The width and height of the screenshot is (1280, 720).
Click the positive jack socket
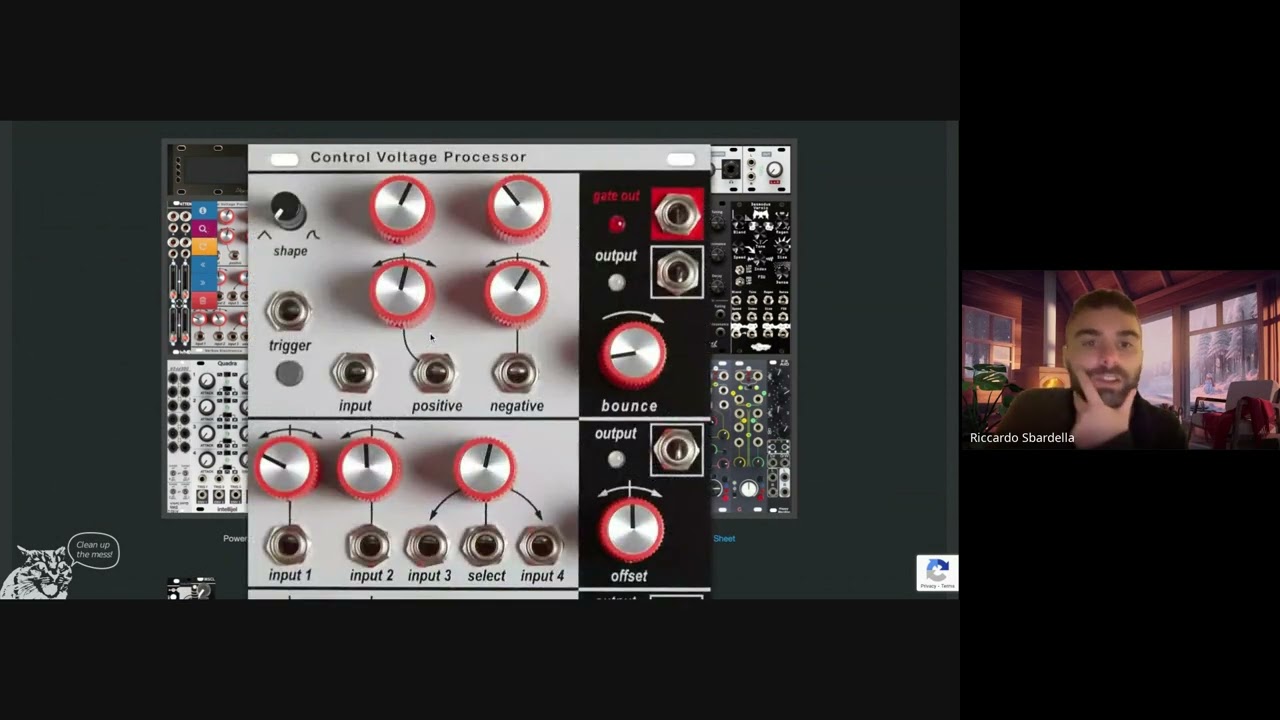click(x=434, y=373)
